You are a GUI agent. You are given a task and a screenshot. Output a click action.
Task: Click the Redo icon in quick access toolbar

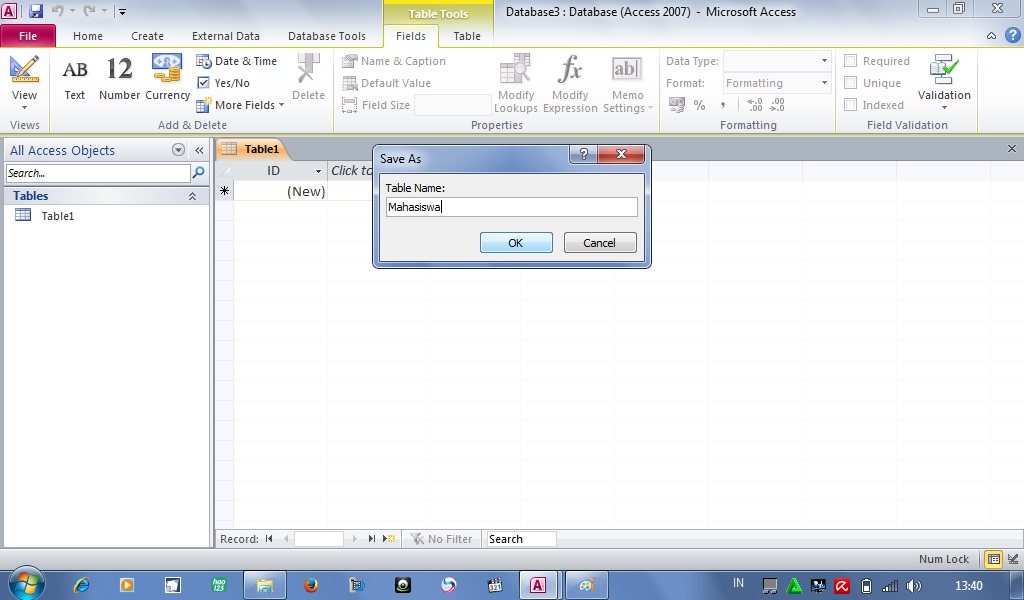[x=89, y=11]
